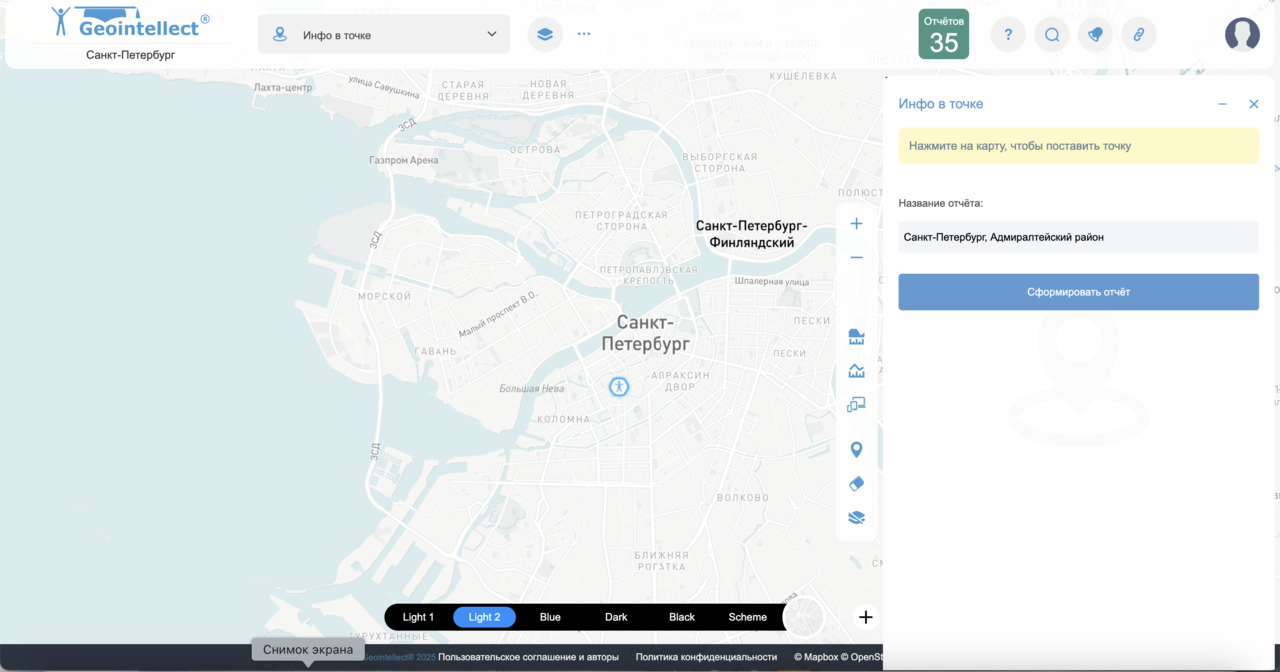Open the three-dots more menu
The width and height of the screenshot is (1280, 672).
click(x=584, y=34)
